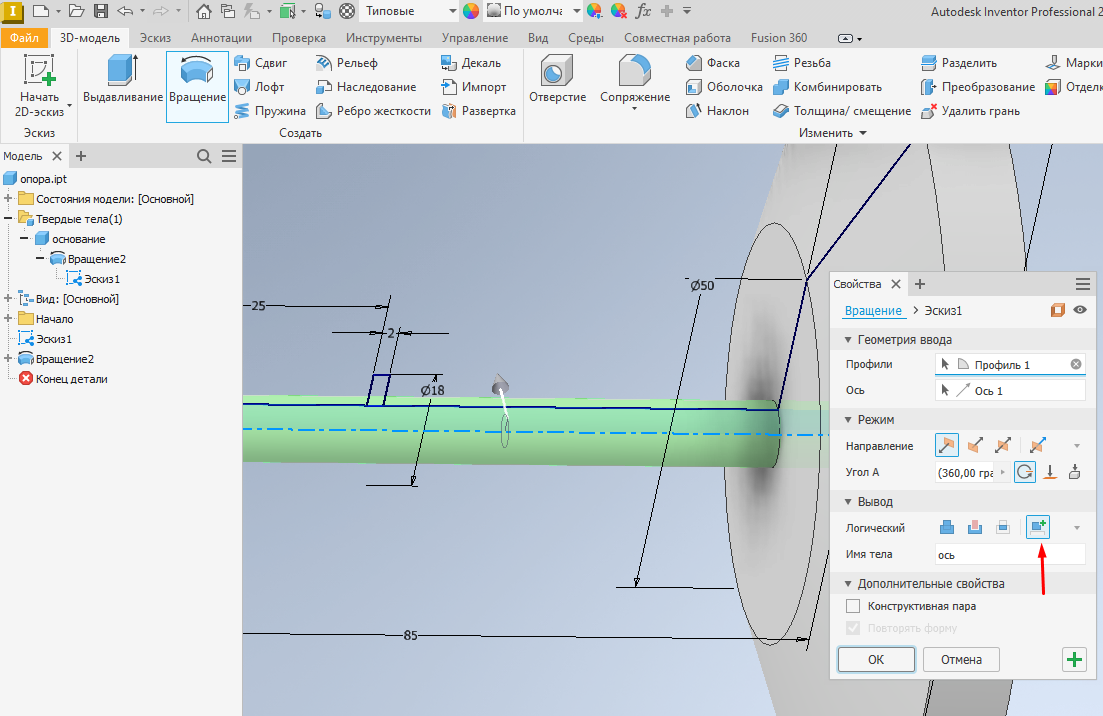Switch to the Аннотации ribbon tab
This screenshot has width=1103, height=716.
(222, 38)
